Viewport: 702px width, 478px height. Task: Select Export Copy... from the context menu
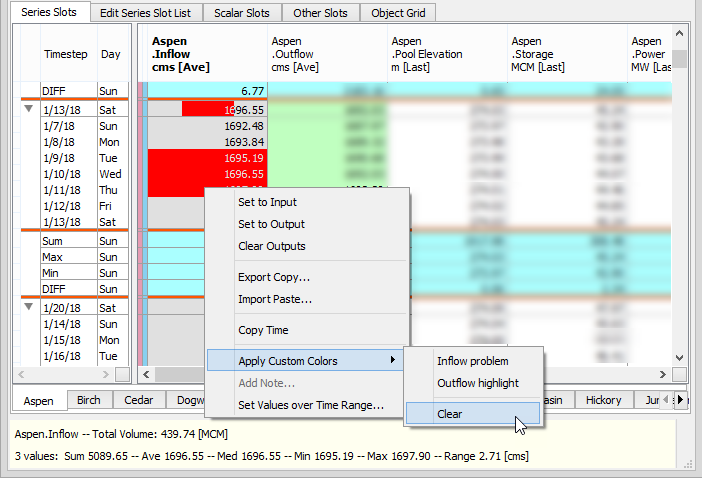click(x=274, y=277)
